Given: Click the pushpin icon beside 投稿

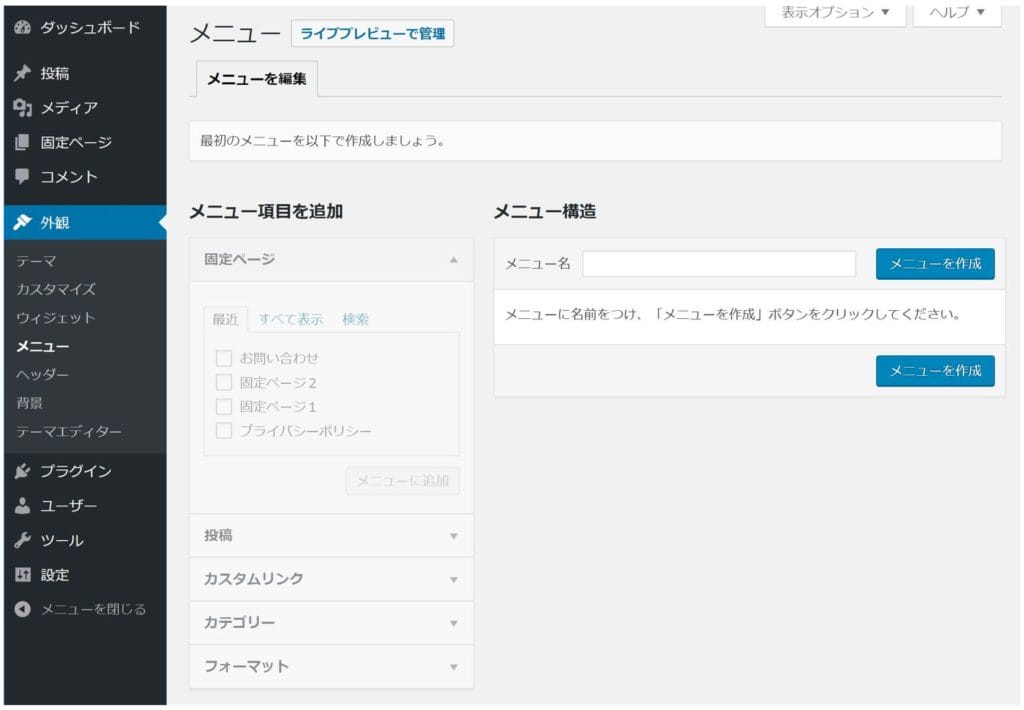Looking at the screenshot, I should click(23, 73).
